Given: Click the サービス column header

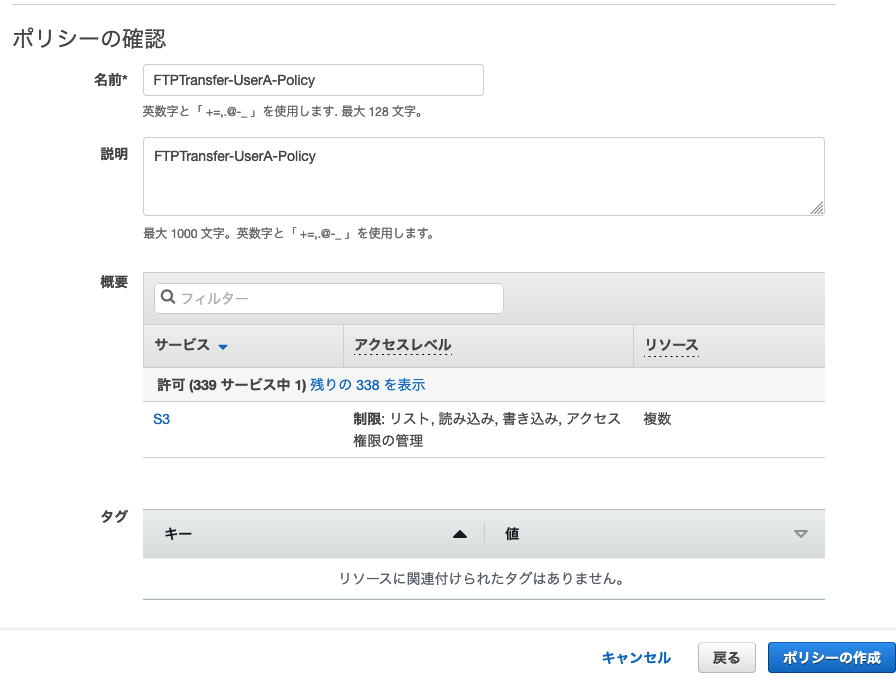Looking at the screenshot, I should (x=182, y=345).
